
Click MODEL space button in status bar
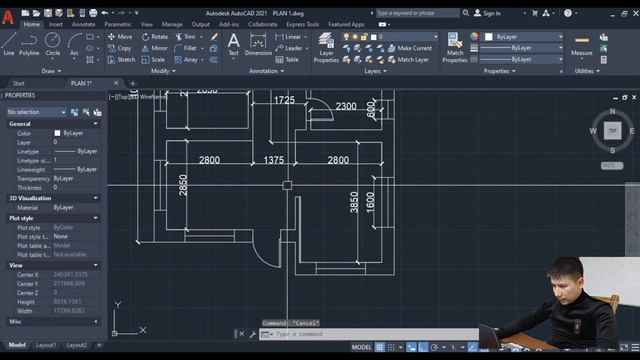pos(361,347)
